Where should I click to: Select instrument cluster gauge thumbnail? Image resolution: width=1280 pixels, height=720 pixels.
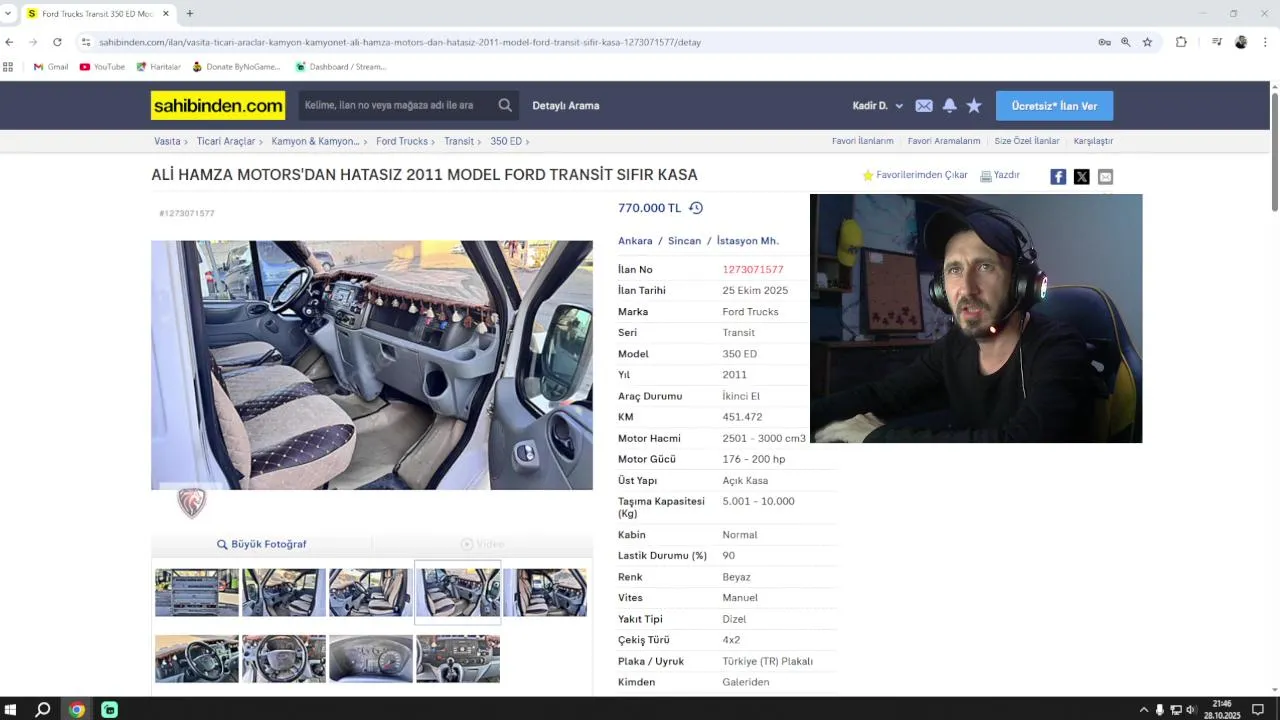(x=371, y=659)
